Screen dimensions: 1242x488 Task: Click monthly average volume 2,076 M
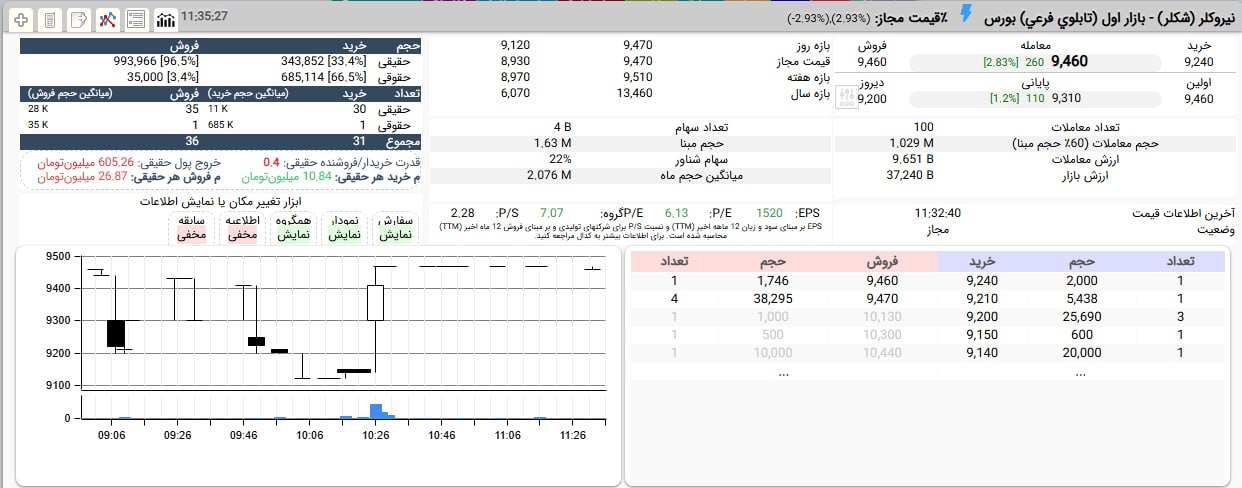[x=549, y=175]
